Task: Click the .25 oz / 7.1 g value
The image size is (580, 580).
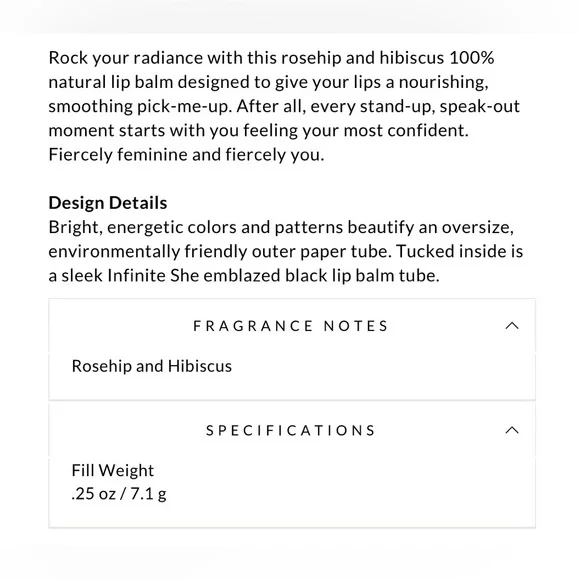Action: point(119,494)
